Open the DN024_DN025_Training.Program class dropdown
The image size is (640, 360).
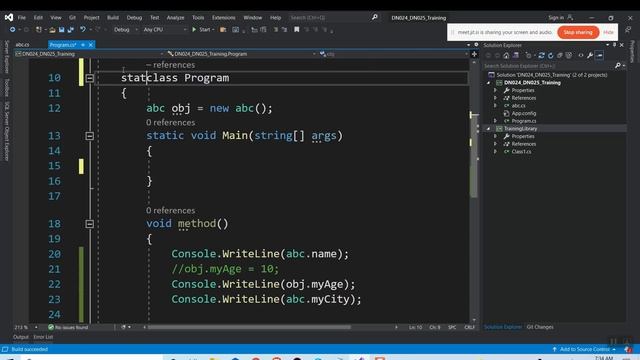click(x=242, y=54)
